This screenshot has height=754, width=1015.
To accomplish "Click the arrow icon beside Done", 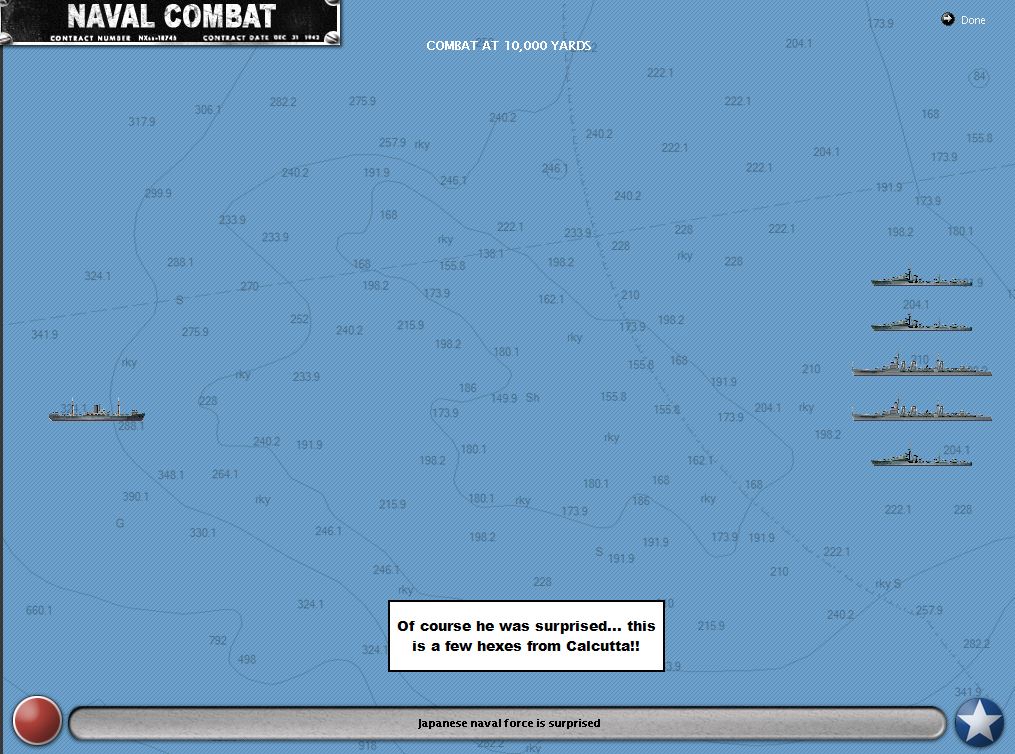I will (948, 19).
